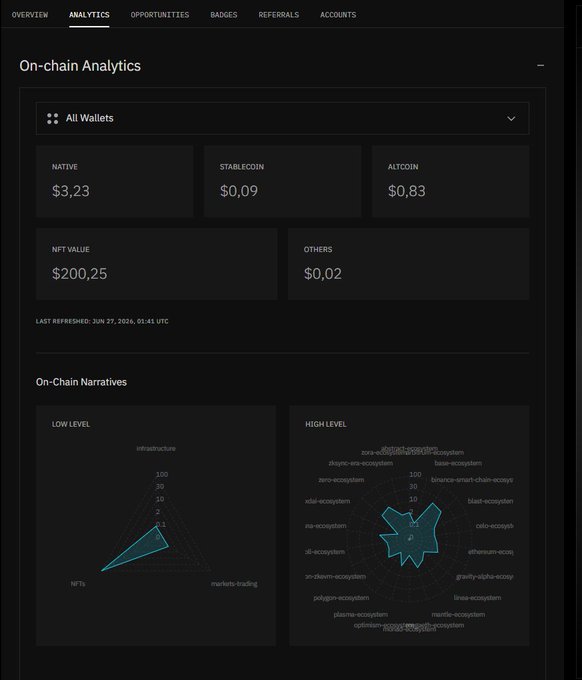
Task: Click the Low Level chart title
Action: [71, 424]
